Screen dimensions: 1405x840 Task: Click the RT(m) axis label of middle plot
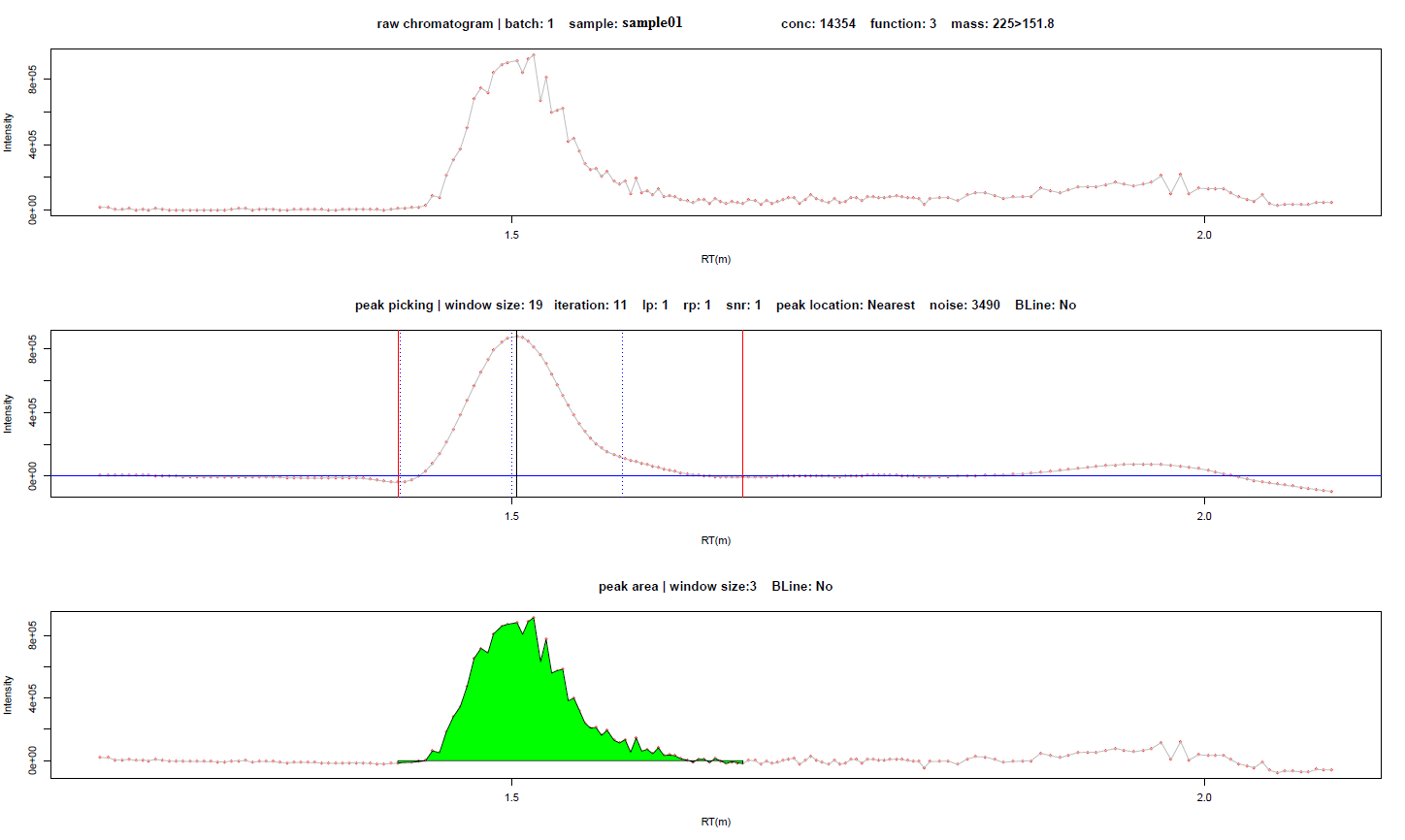pos(716,540)
